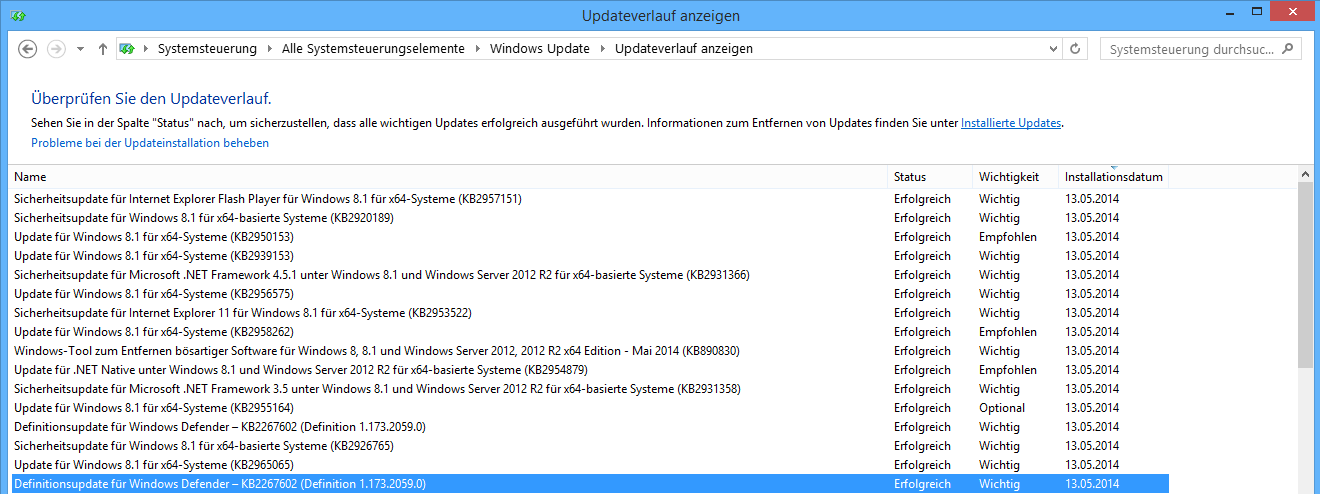
Task: Click date 13.05.2014 of KB2920189
Action: [x=1093, y=218]
